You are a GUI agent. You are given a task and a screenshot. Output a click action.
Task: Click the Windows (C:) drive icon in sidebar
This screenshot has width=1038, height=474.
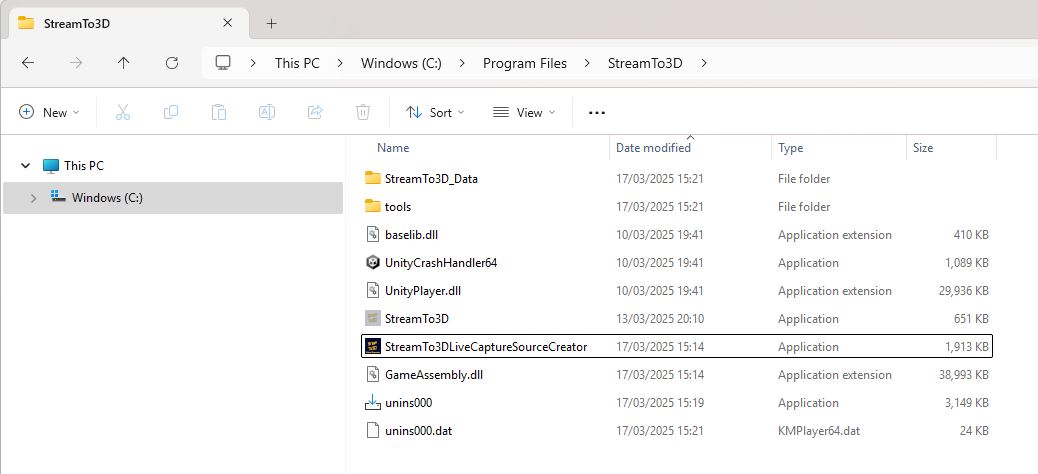click(58, 197)
